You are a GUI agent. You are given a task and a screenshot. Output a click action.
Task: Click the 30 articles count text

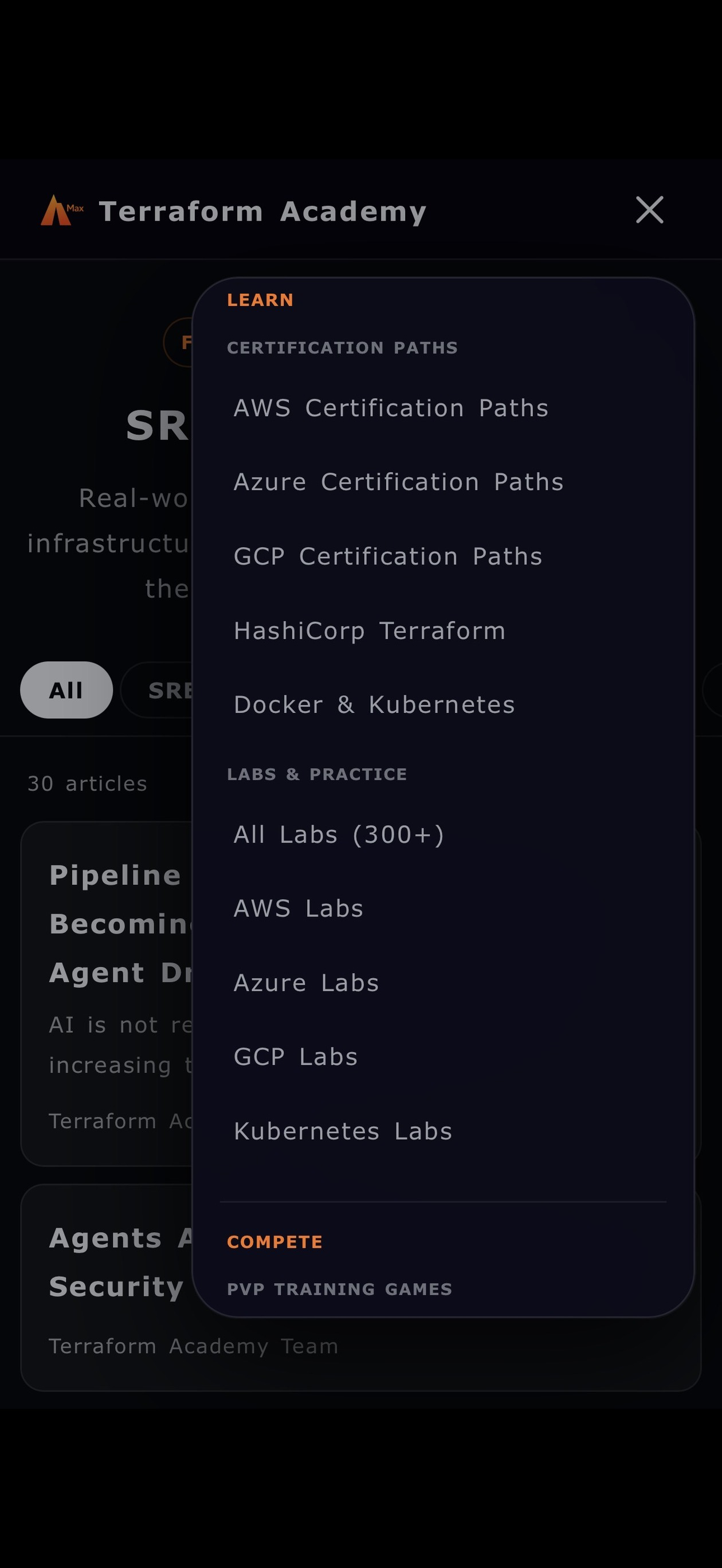(87, 784)
